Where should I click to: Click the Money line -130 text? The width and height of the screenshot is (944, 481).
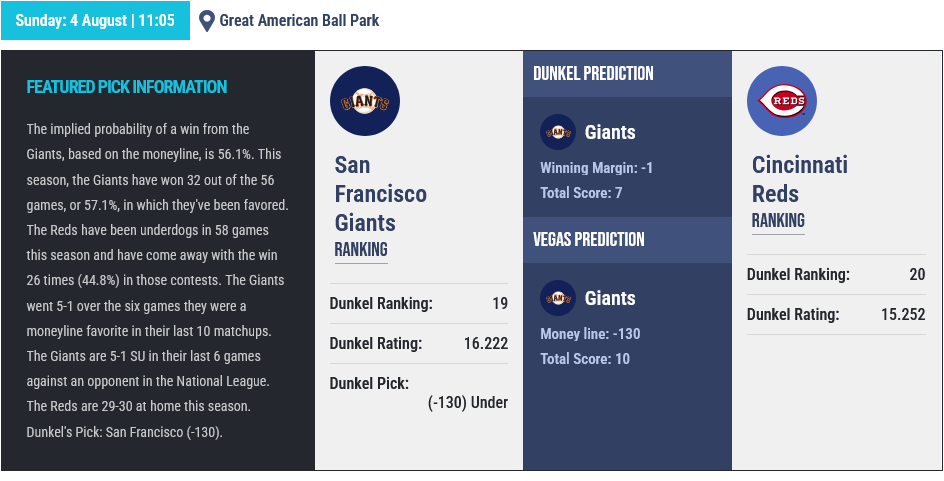[590, 334]
